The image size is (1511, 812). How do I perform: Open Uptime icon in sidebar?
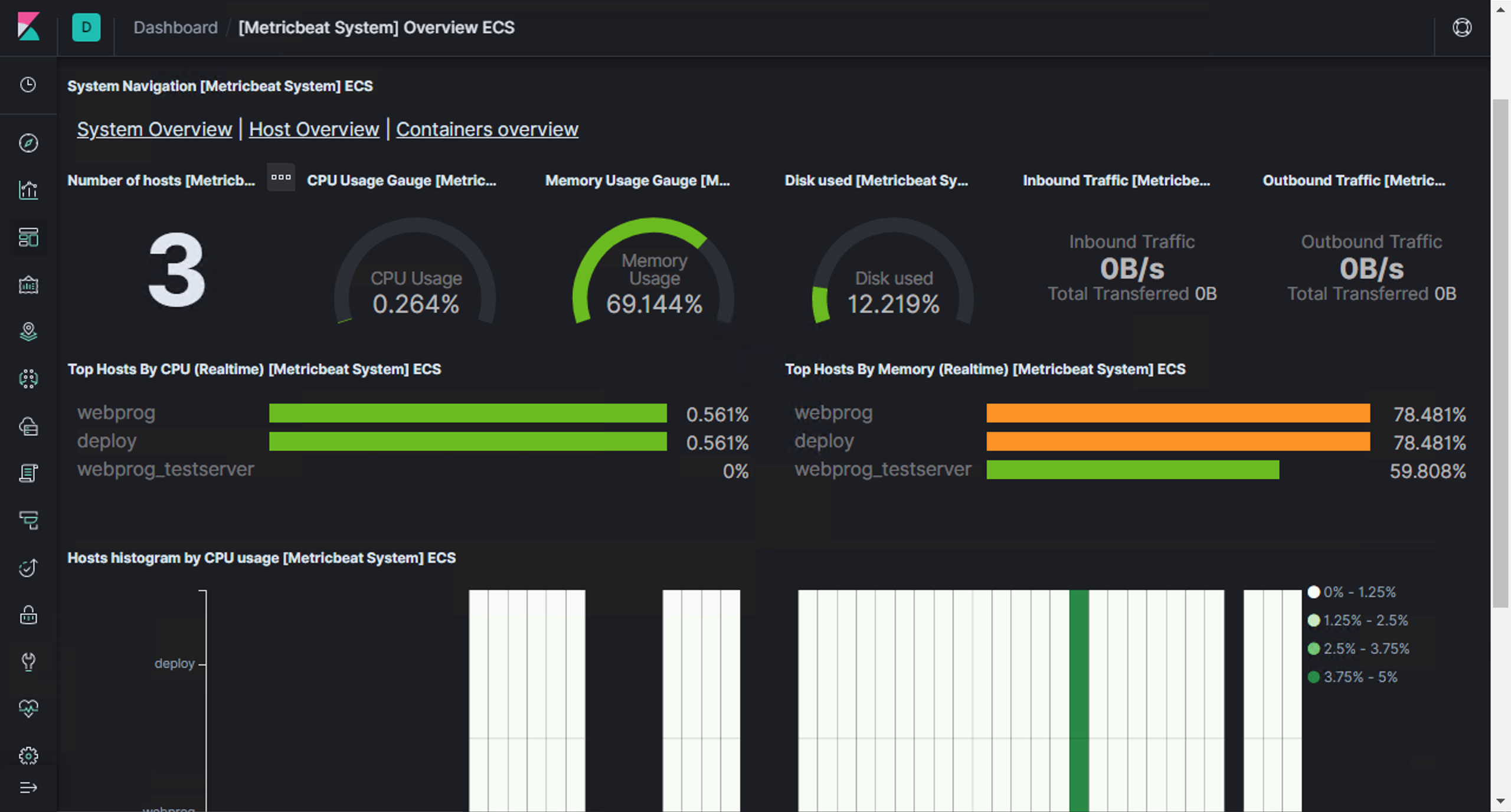pos(28,568)
